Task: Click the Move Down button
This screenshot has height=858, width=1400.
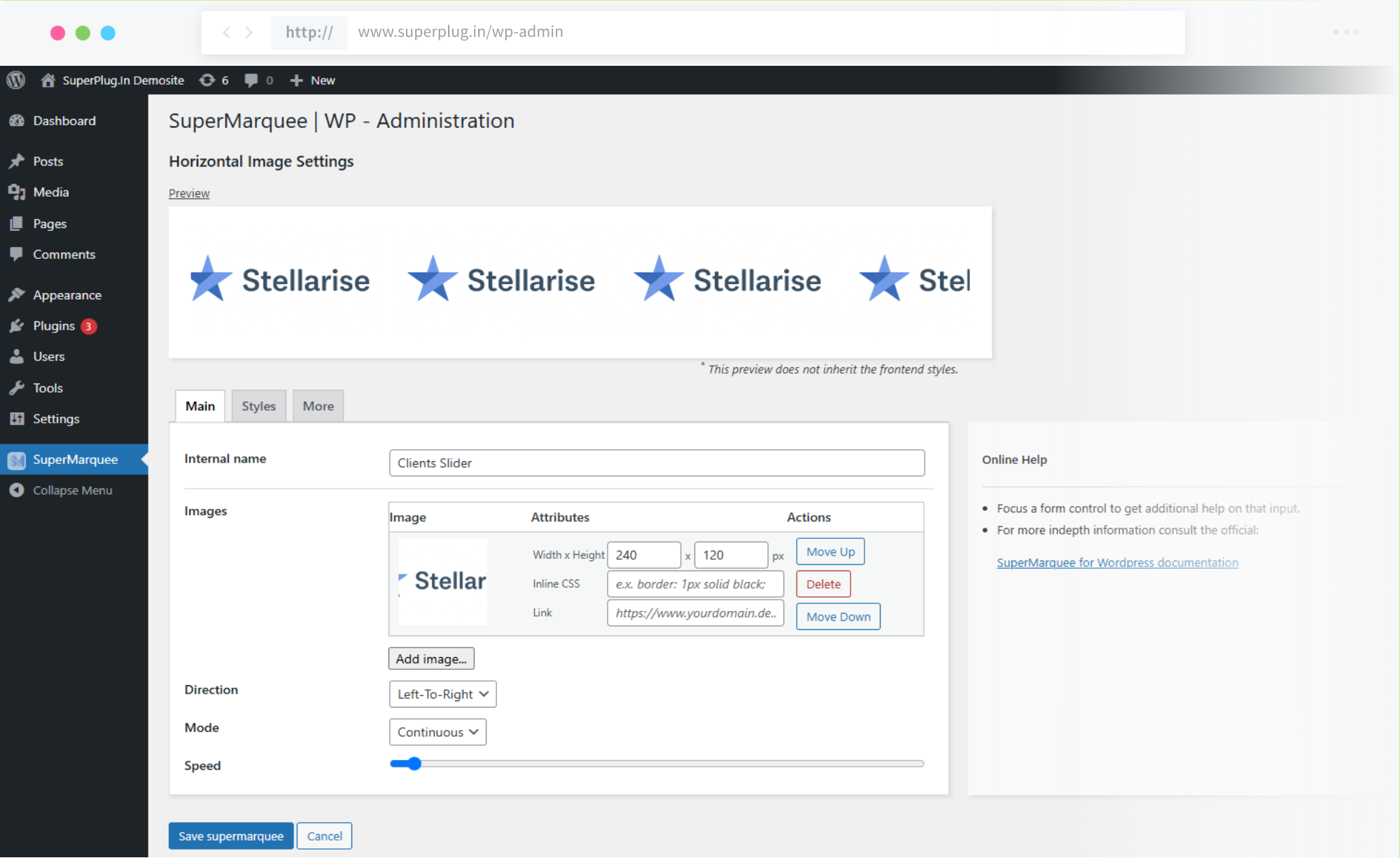Action: pos(839,617)
